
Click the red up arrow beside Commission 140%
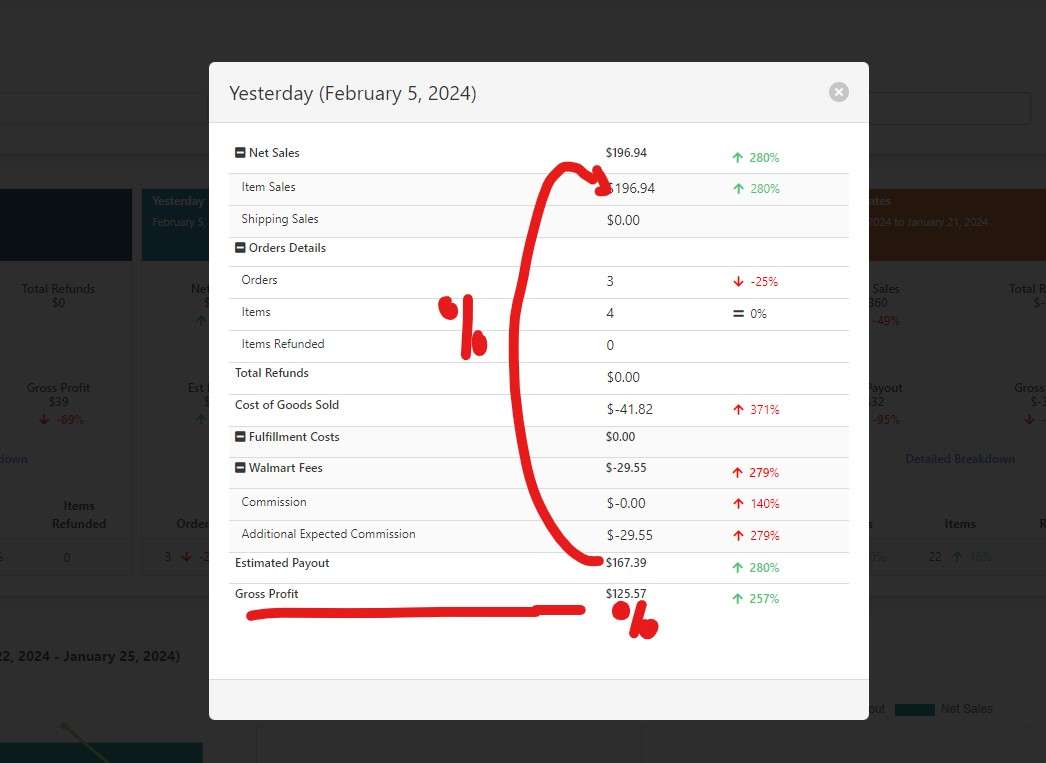[x=737, y=503]
